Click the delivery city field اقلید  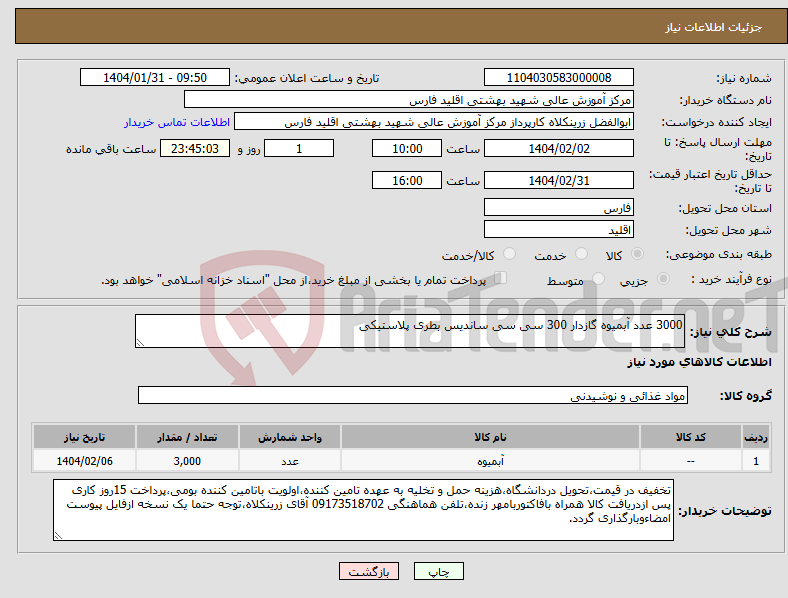click(x=558, y=229)
